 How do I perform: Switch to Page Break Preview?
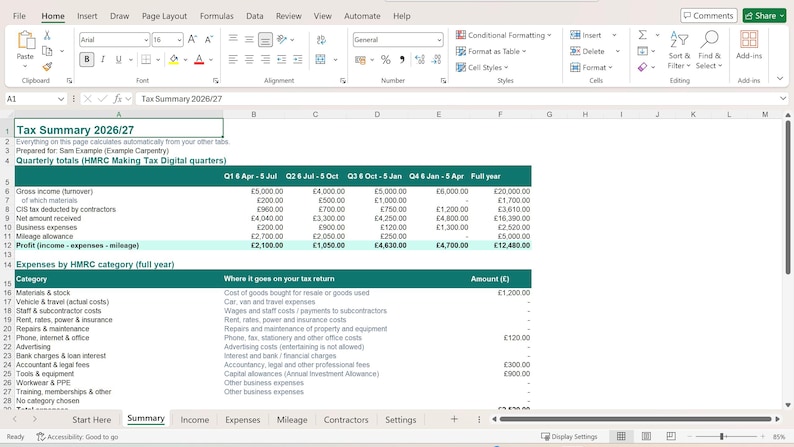point(671,436)
